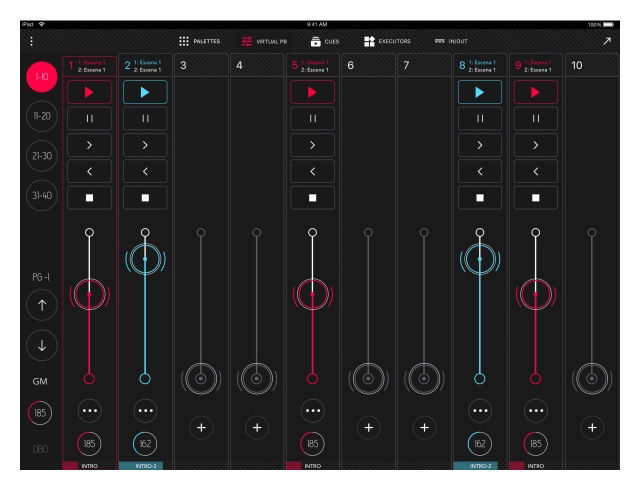Screen dimensions: 640x490
Task: Go to previous page with up arrow
Action: pos(42,305)
